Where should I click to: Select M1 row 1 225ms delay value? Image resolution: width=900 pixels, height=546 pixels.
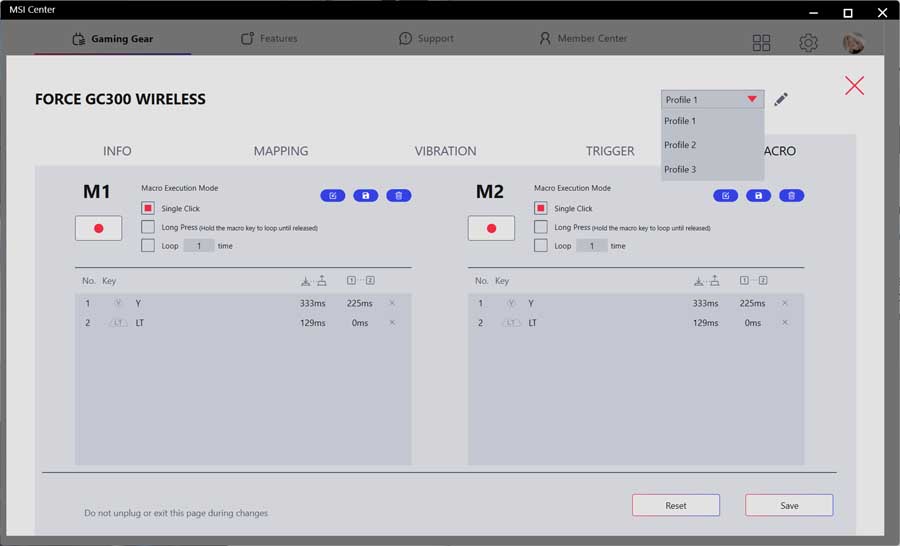click(x=359, y=303)
